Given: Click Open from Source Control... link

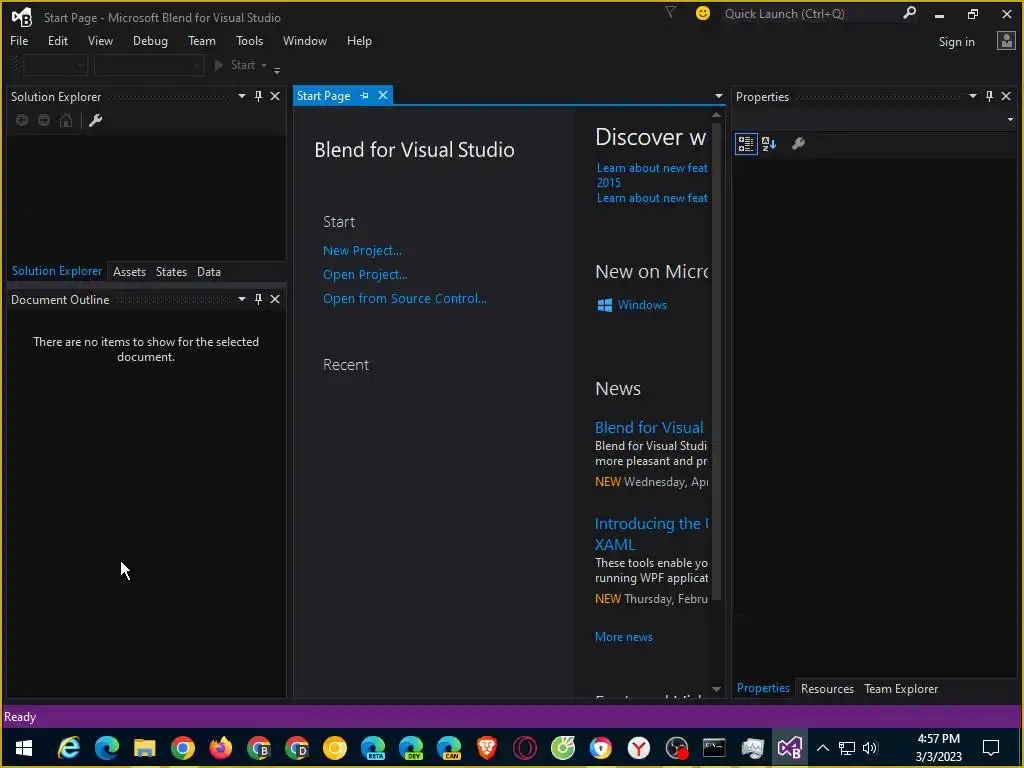Looking at the screenshot, I should (x=405, y=298).
